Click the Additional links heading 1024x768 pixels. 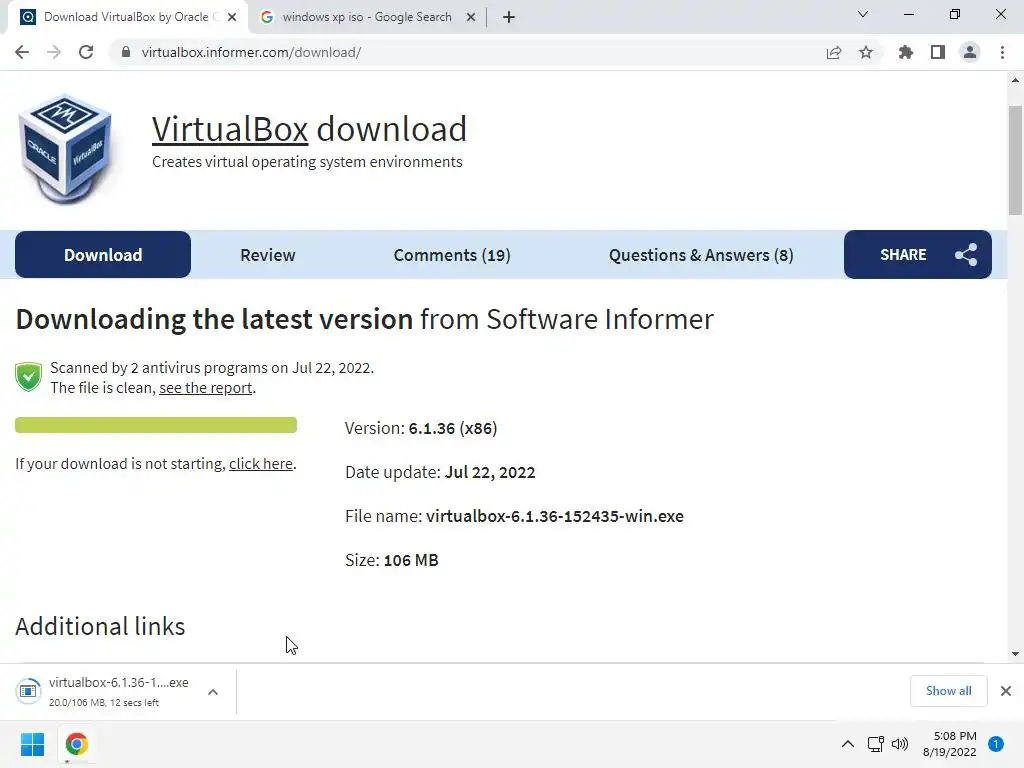(x=100, y=626)
